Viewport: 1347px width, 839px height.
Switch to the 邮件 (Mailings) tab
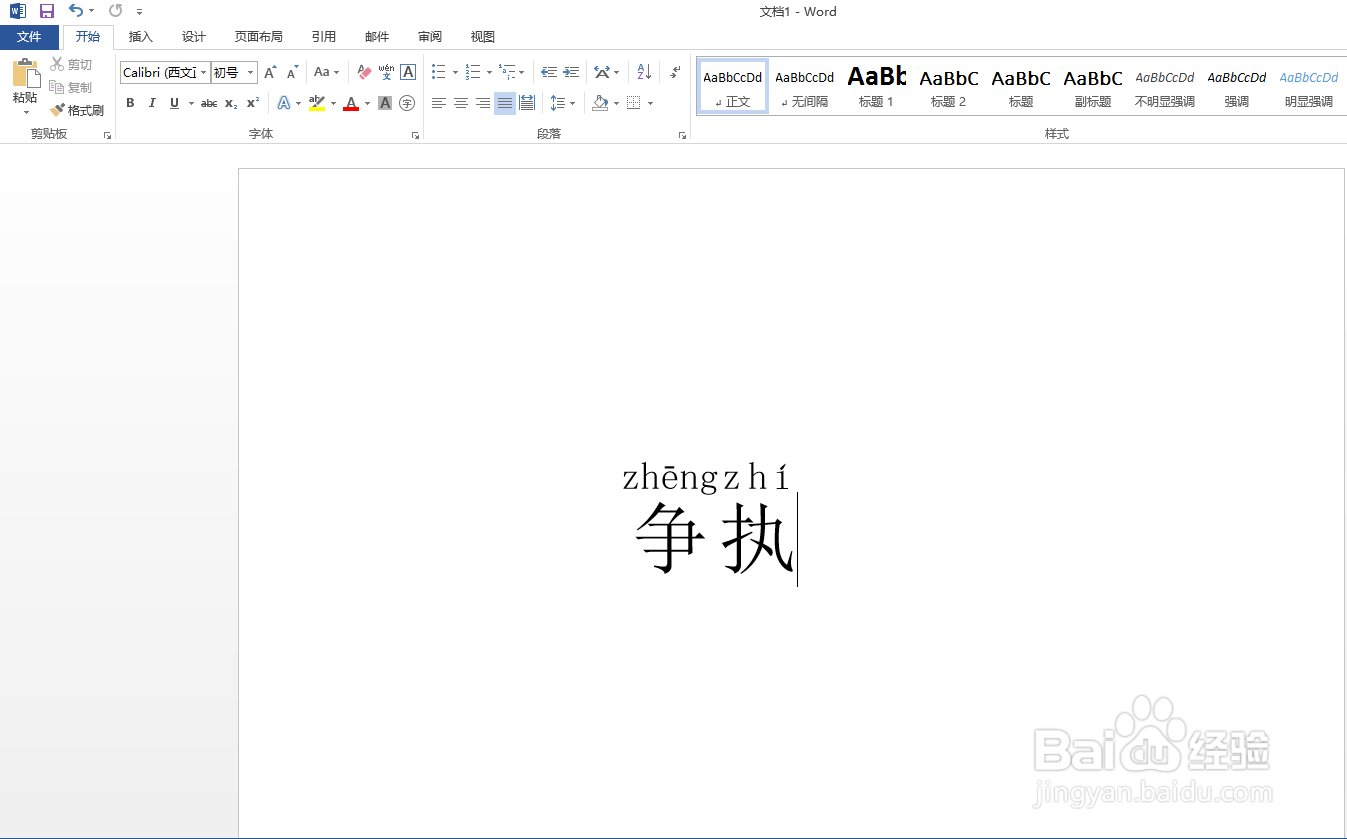pyautogui.click(x=377, y=37)
